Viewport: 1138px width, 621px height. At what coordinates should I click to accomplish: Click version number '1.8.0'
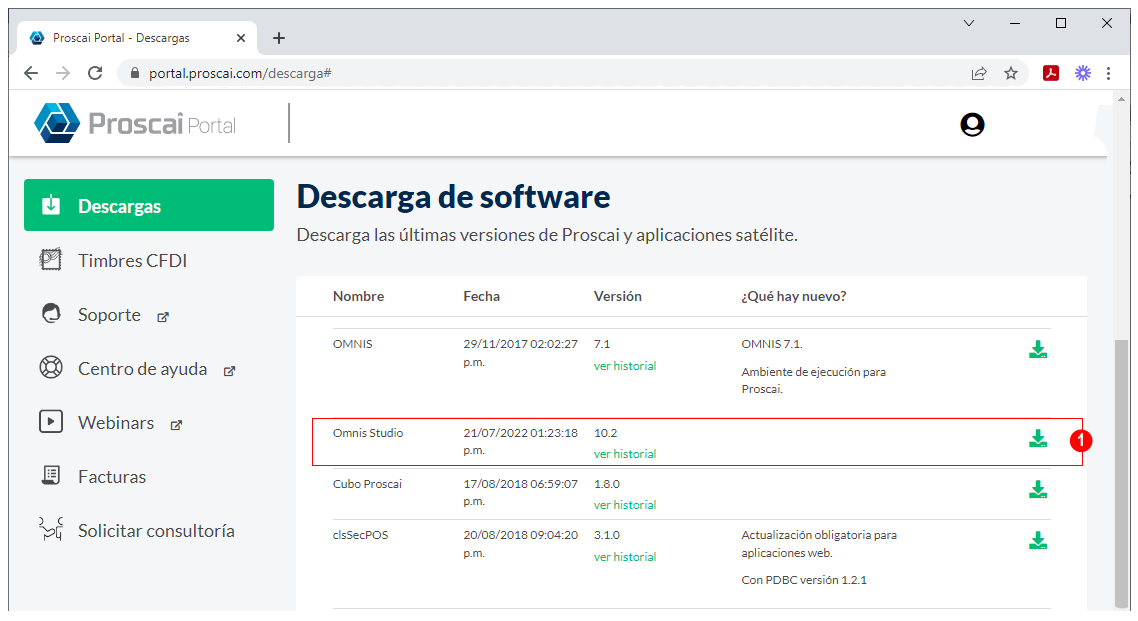click(x=607, y=484)
